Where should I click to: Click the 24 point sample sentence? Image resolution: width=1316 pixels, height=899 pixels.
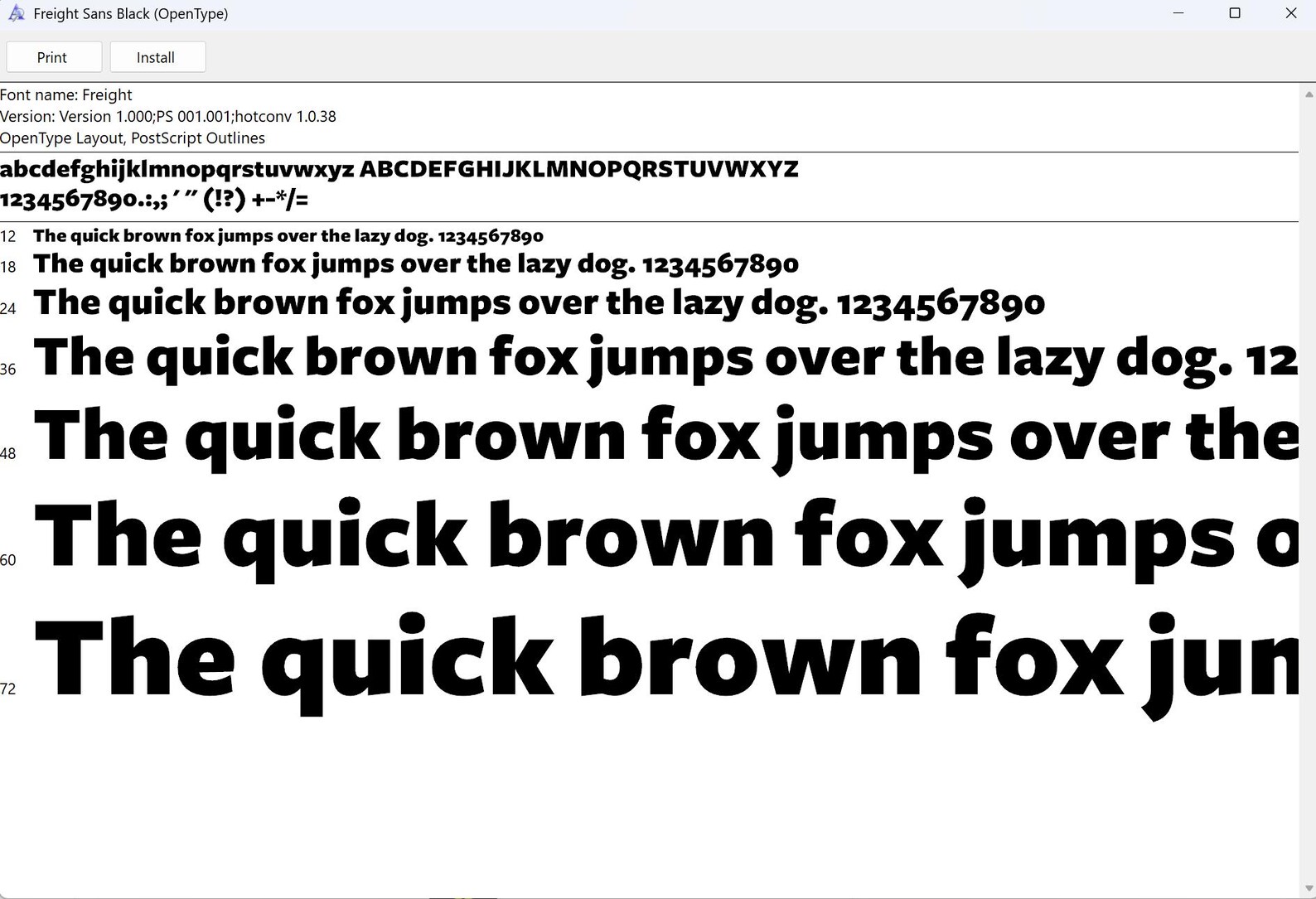tap(539, 303)
